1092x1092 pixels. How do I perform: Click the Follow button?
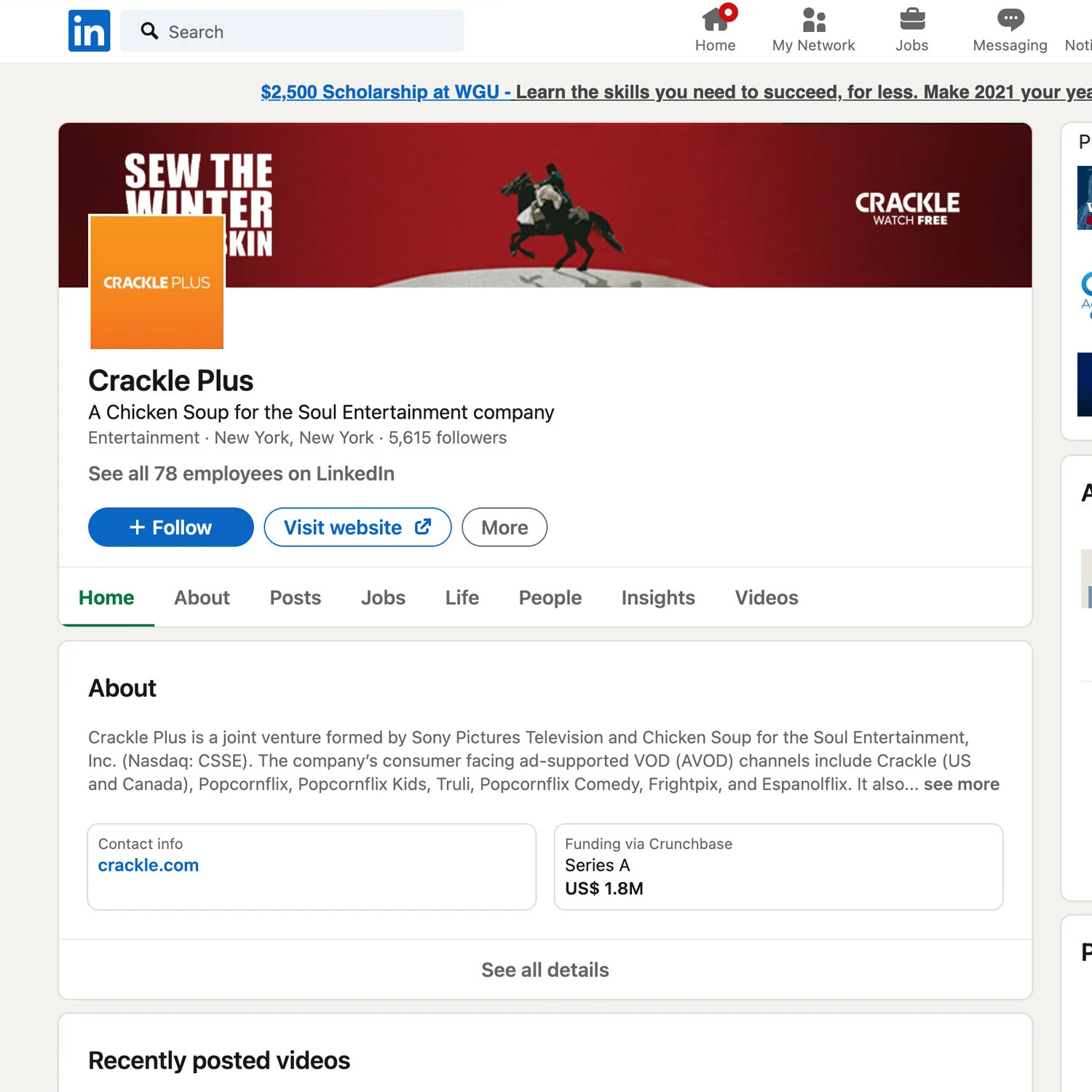(170, 526)
